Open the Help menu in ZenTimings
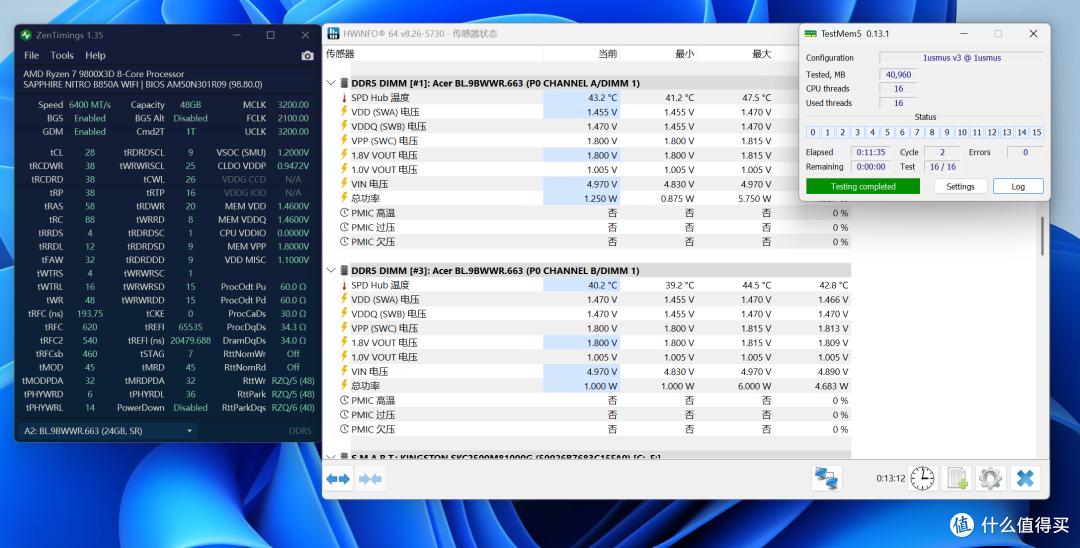The image size is (1080, 548). (x=95, y=55)
